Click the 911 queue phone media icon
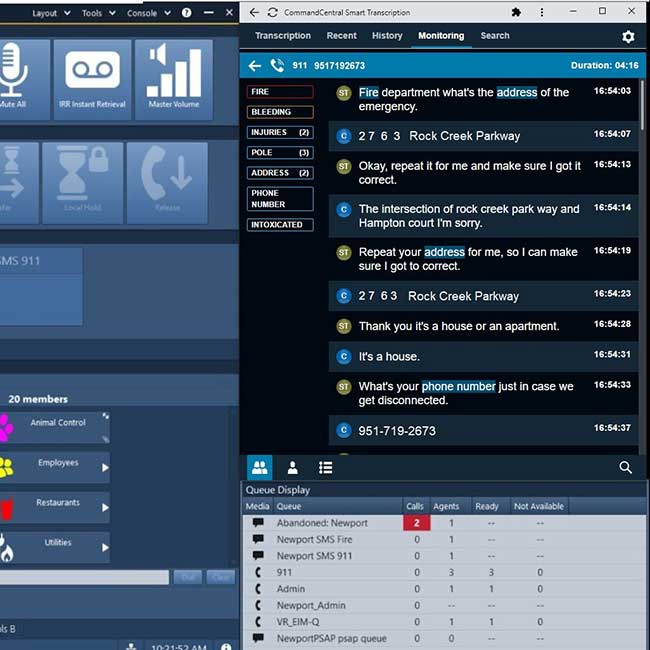This screenshot has width=650, height=650. 258,572
